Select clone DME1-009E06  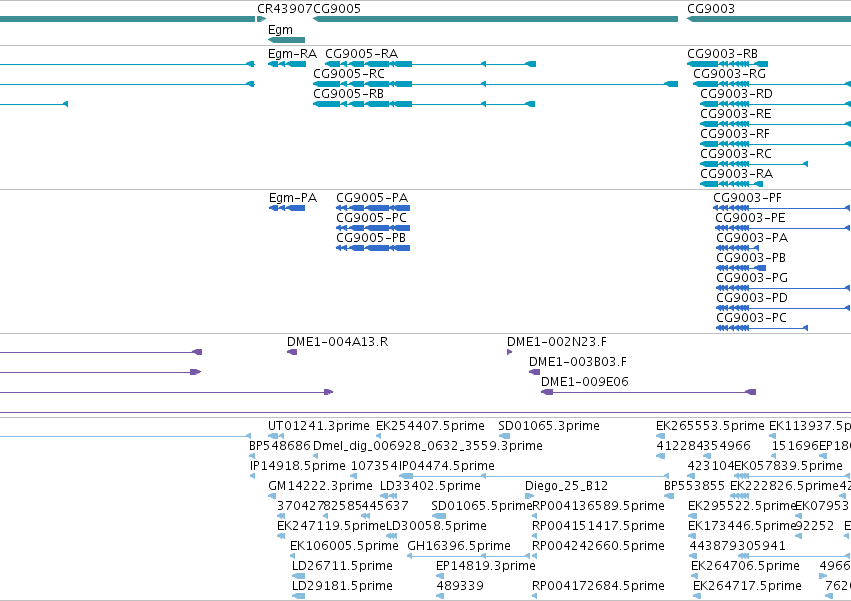click(x=649, y=392)
